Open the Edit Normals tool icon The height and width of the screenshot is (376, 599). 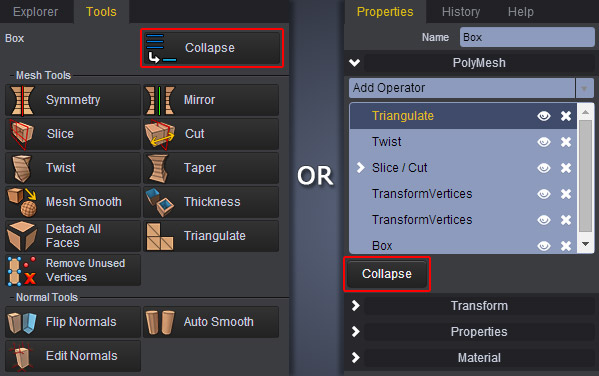pyautogui.click(x=22, y=356)
